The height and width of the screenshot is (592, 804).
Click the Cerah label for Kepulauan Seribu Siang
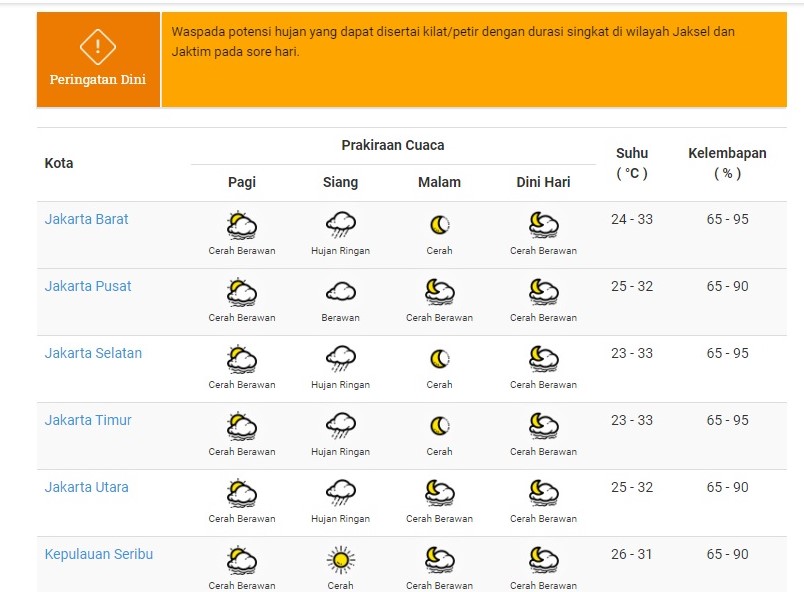pyautogui.click(x=340, y=585)
